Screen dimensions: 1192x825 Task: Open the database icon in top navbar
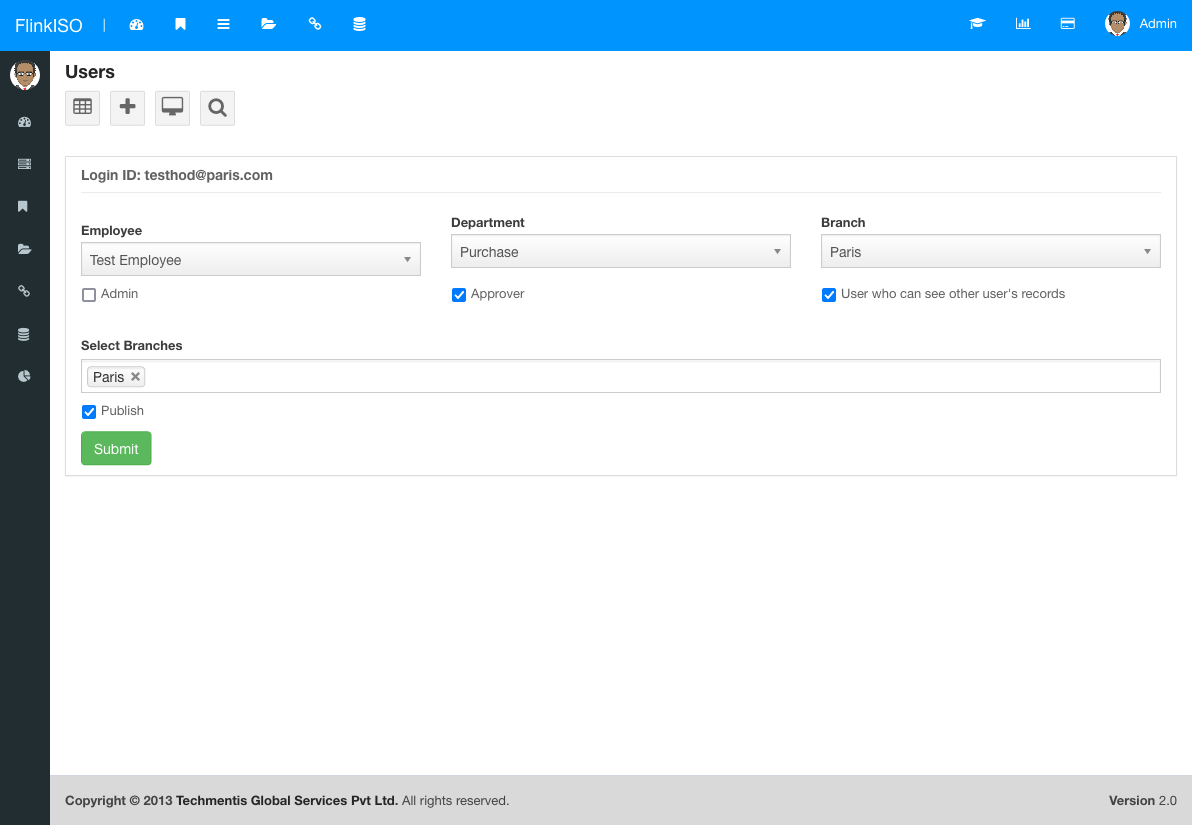[360, 24]
